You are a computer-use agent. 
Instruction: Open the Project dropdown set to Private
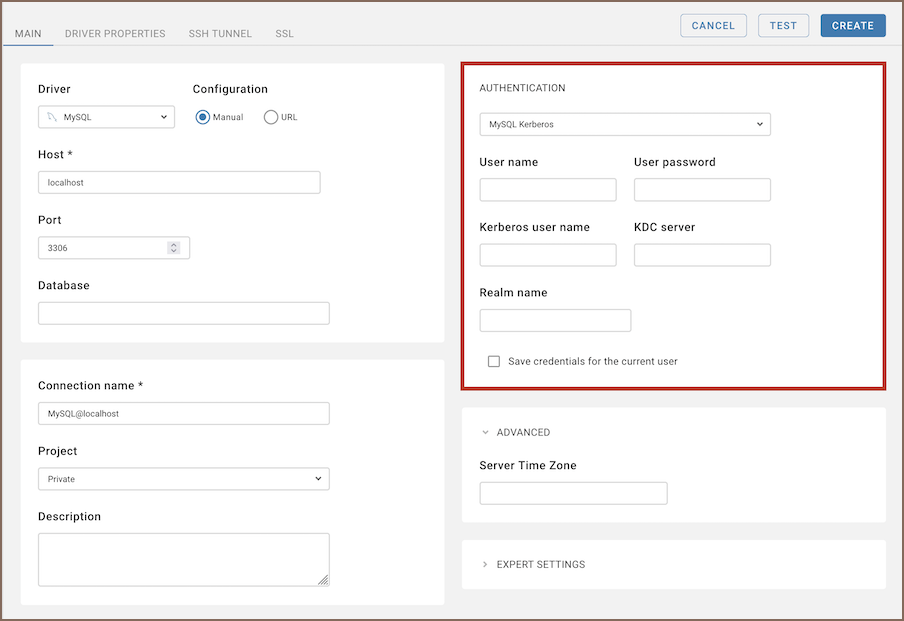(183, 479)
